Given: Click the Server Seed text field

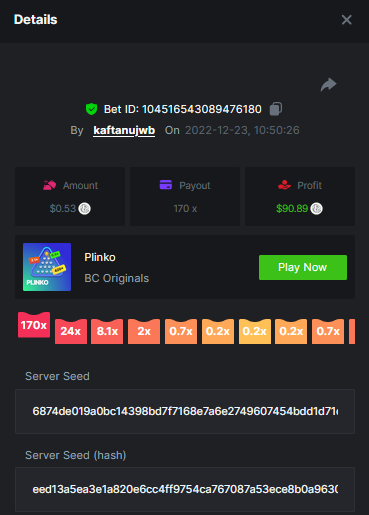Looking at the screenshot, I should (x=185, y=411).
